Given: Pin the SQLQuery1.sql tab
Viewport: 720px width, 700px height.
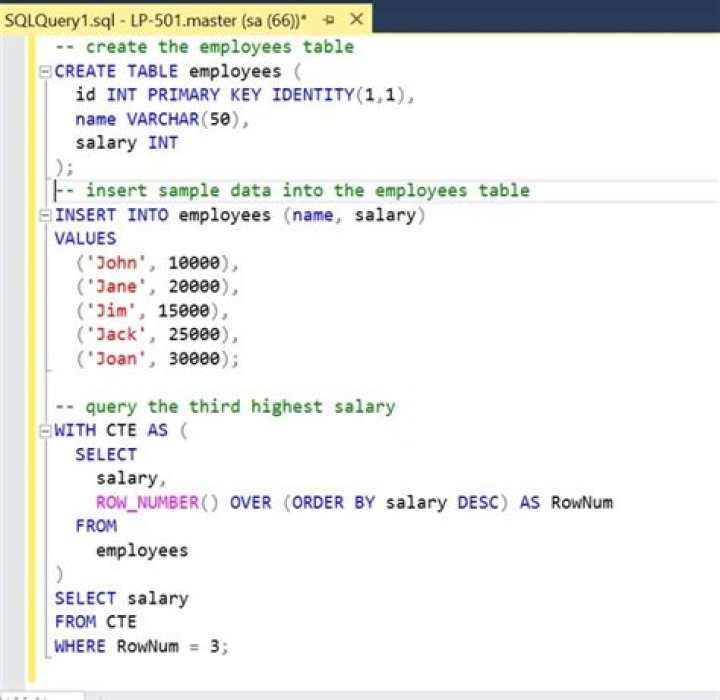Looking at the screenshot, I should (x=329, y=20).
